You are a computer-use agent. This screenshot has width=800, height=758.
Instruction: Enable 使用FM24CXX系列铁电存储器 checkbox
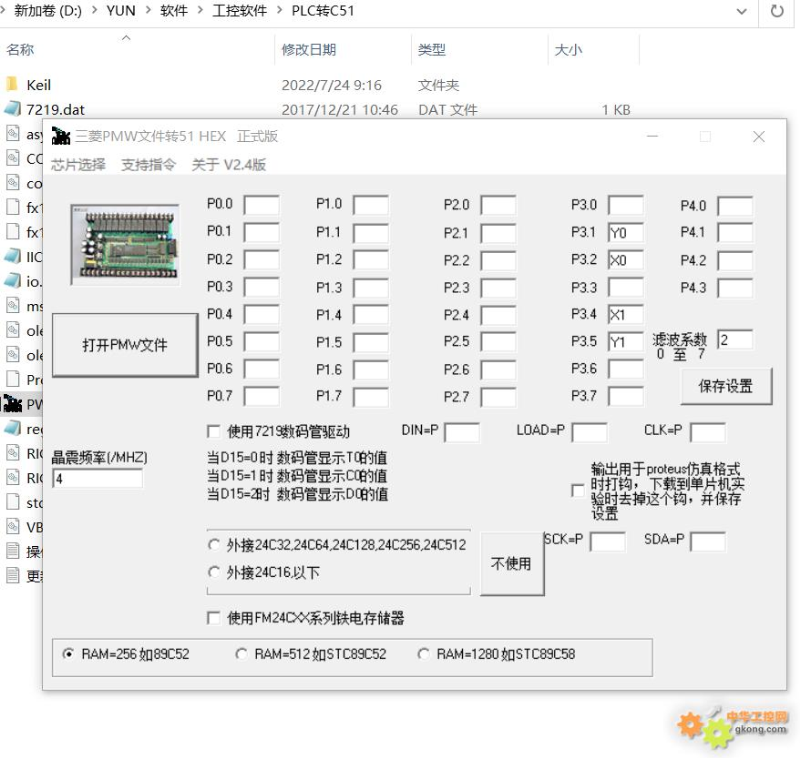[x=213, y=618]
